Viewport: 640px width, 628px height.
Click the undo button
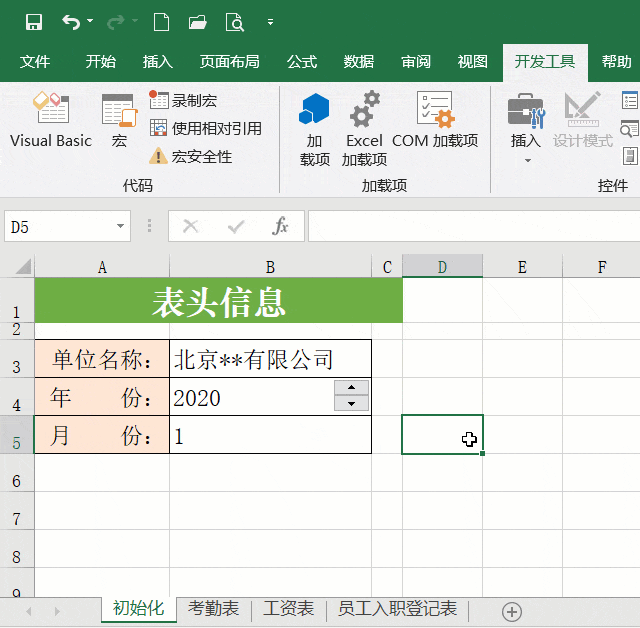pyautogui.click(x=70, y=22)
